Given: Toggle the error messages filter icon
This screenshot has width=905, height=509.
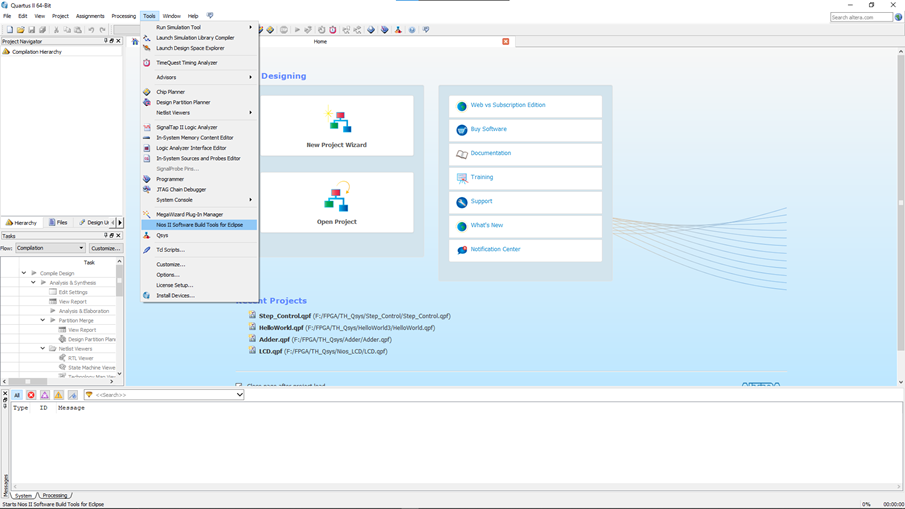Looking at the screenshot, I should (x=31, y=395).
